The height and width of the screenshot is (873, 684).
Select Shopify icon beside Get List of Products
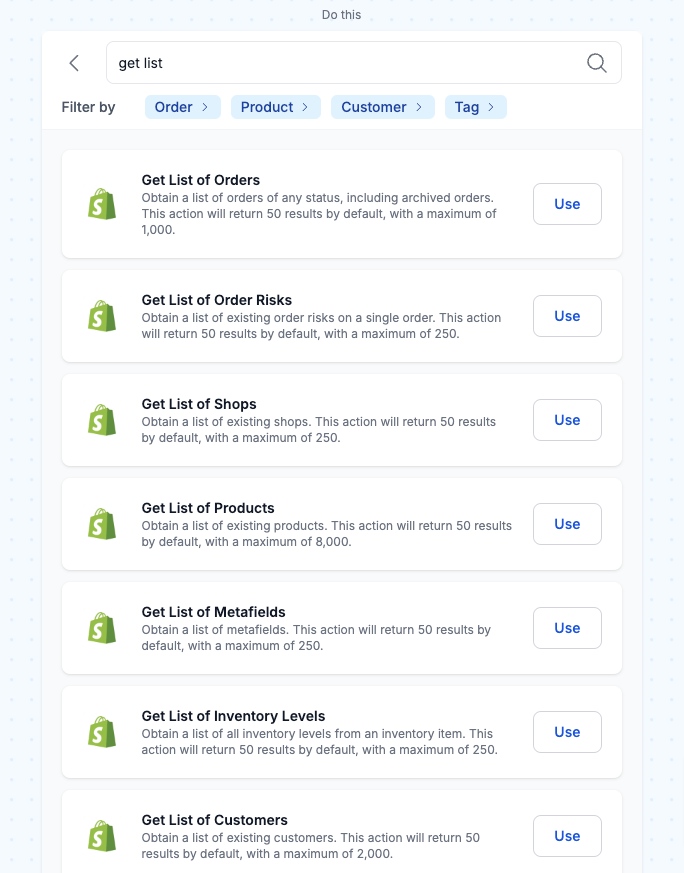(x=102, y=524)
